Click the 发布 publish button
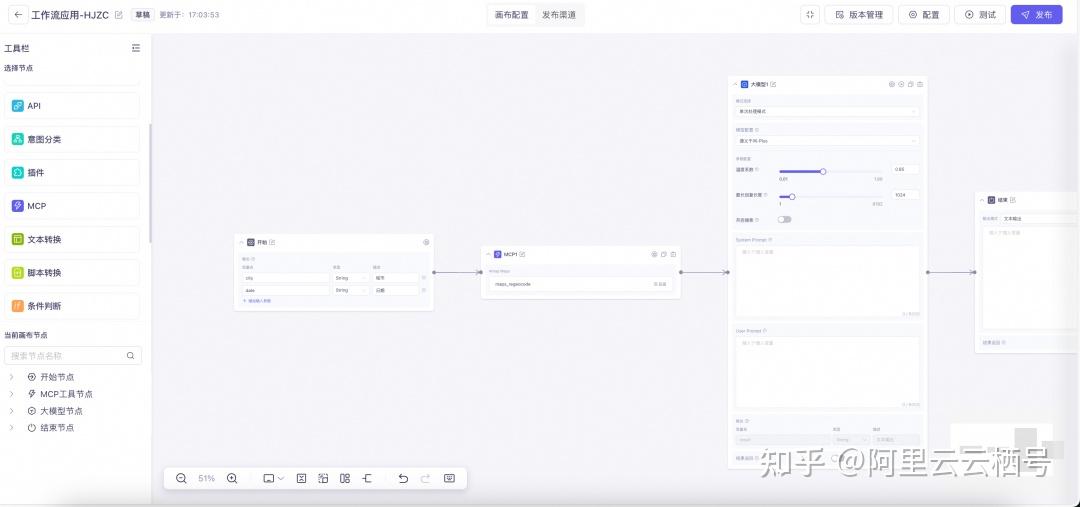This screenshot has height=507, width=1080. [x=1037, y=14]
